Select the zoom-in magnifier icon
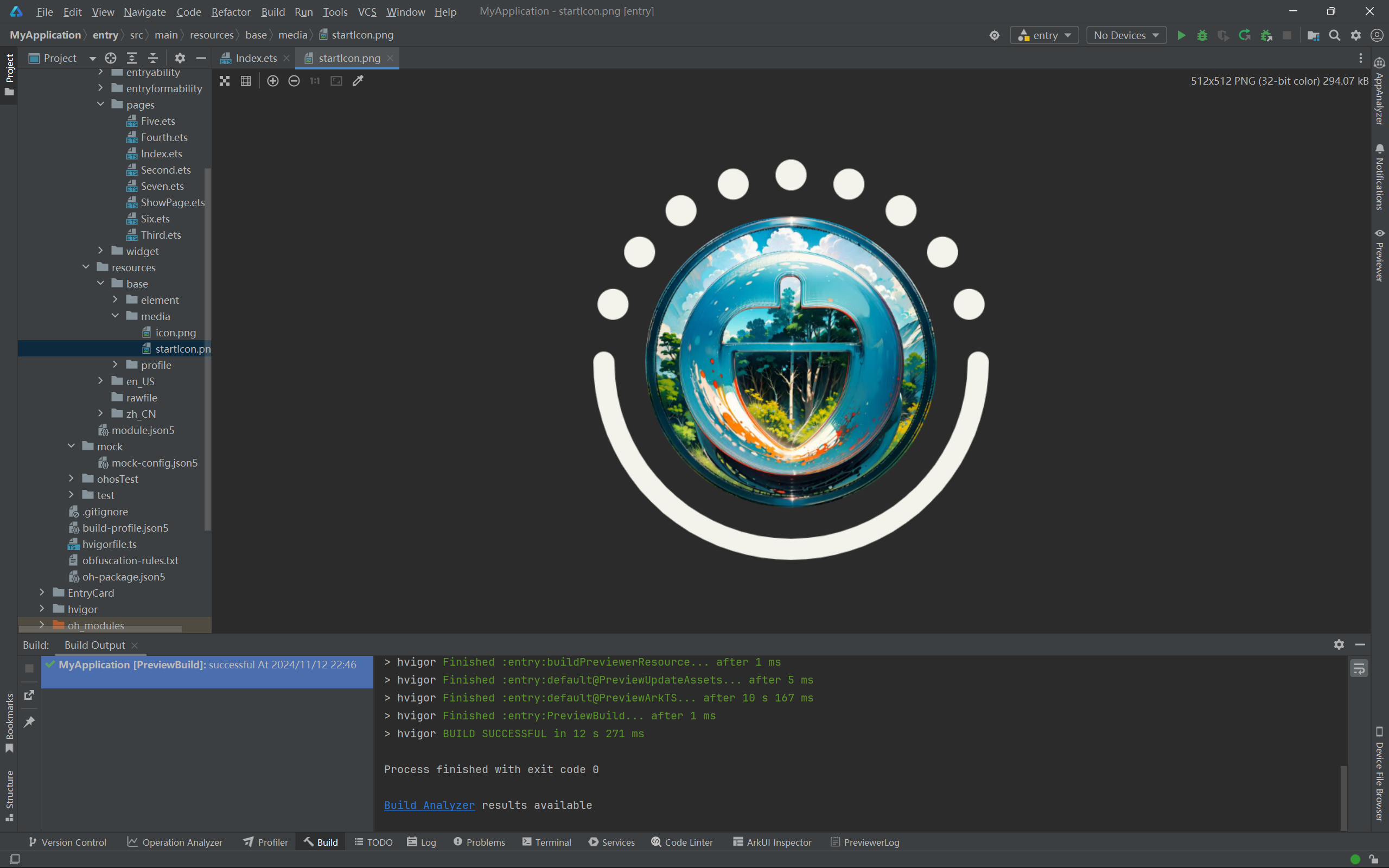 [273, 81]
